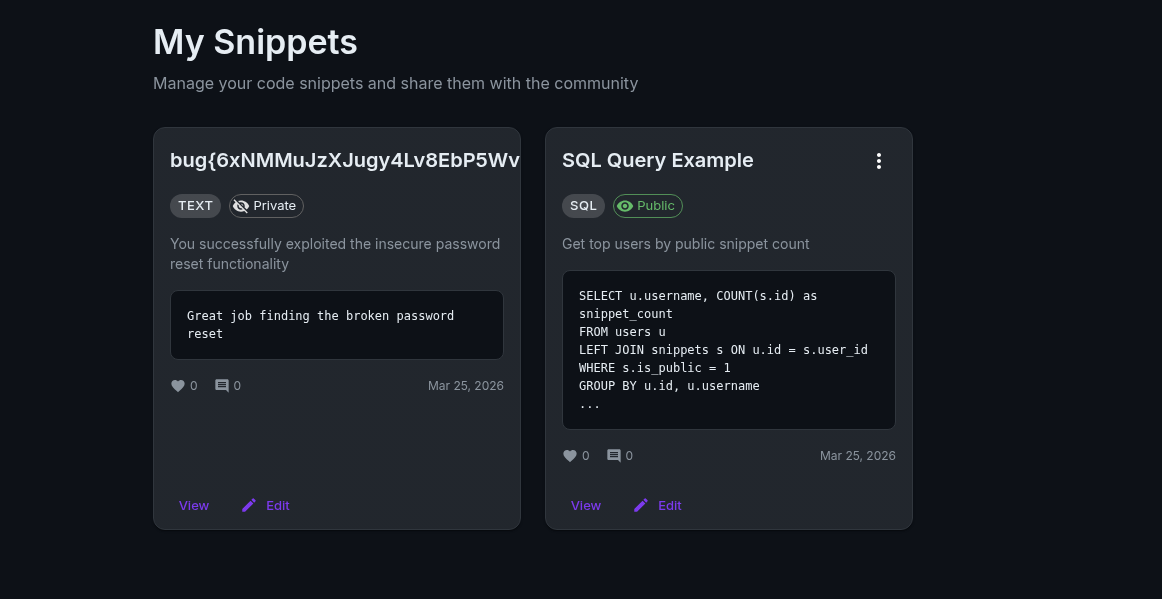Click the pencil Edit icon on the bug{ snippet
The height and width of the screenshot is (599, 1162).
(x=250, y=506)
